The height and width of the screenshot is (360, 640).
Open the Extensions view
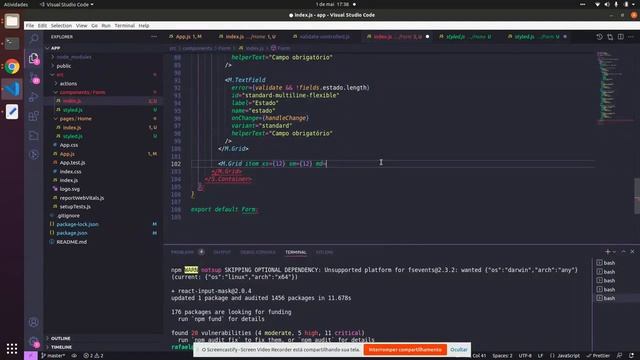click(34, 116)
